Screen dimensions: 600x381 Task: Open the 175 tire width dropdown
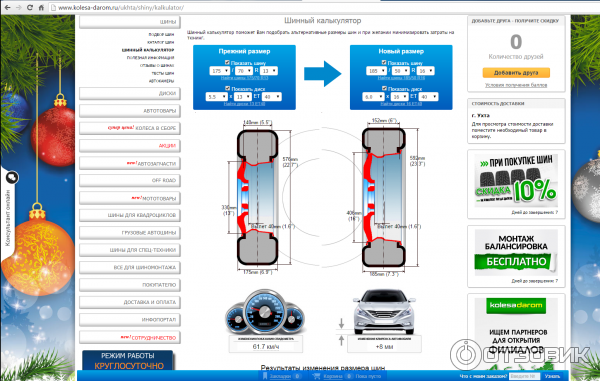pos(220,71)
